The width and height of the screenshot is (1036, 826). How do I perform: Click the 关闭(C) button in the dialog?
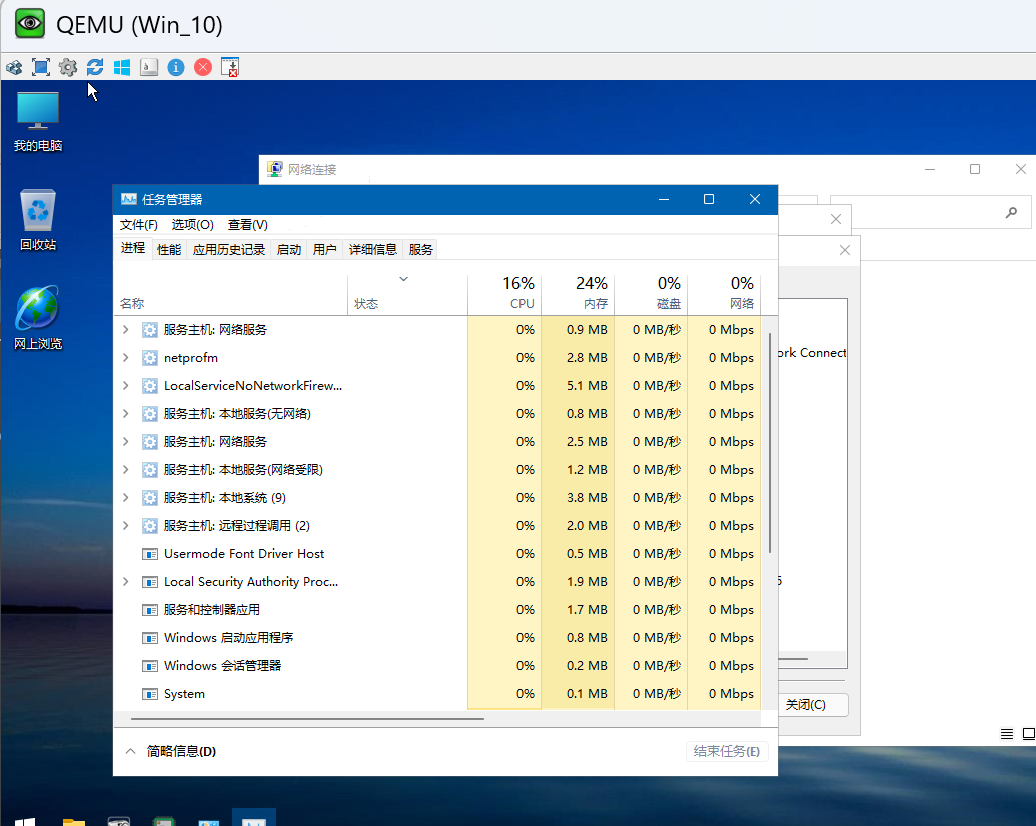pyautogui.click(x=813, y=705)
